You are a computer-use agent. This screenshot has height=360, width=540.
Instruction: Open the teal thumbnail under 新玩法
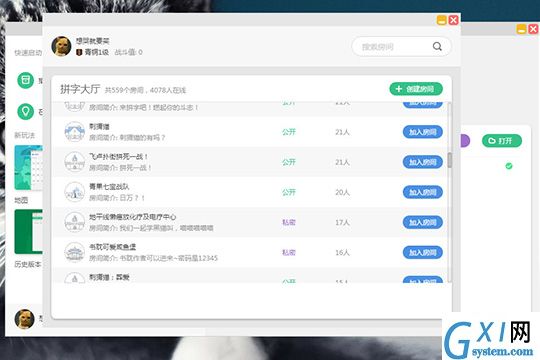(x=28, y=168)
